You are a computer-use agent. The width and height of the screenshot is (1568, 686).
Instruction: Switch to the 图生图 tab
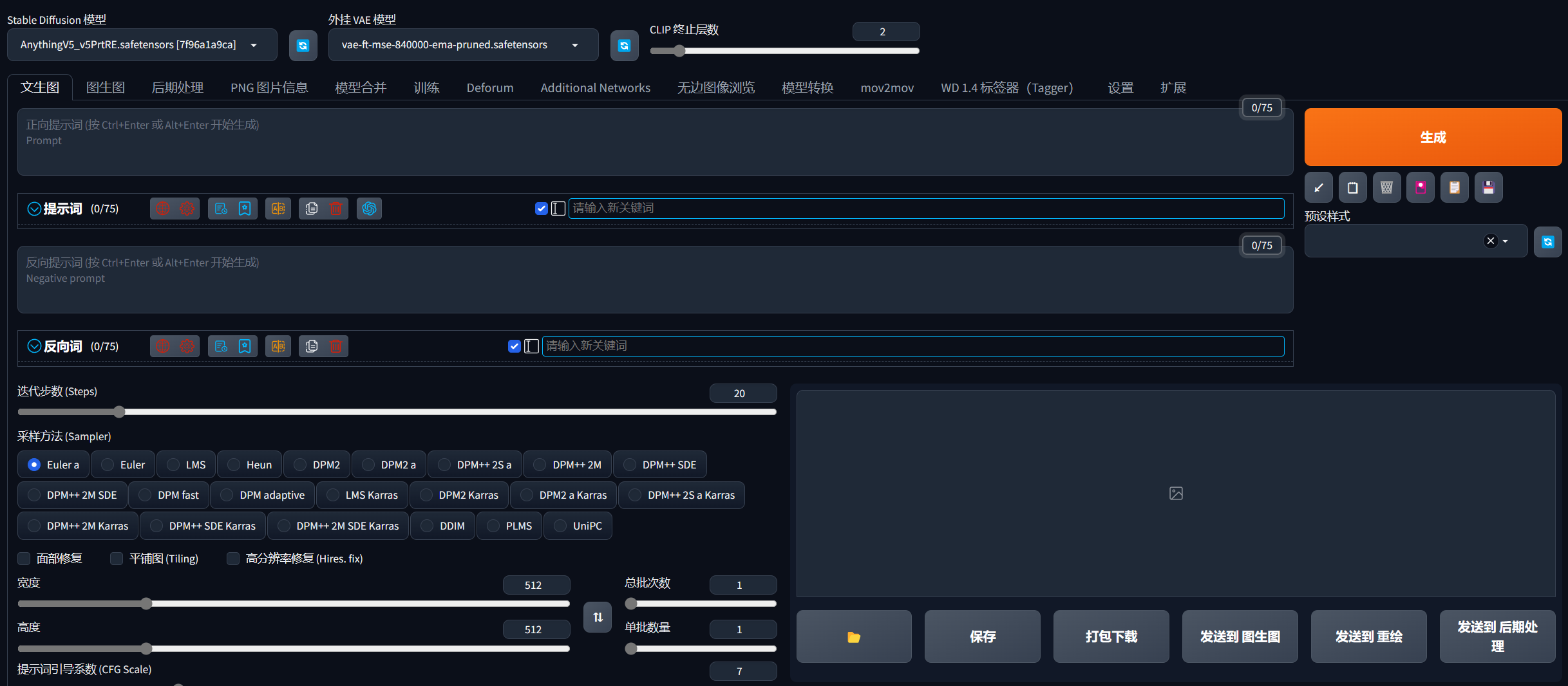(105, 88)
